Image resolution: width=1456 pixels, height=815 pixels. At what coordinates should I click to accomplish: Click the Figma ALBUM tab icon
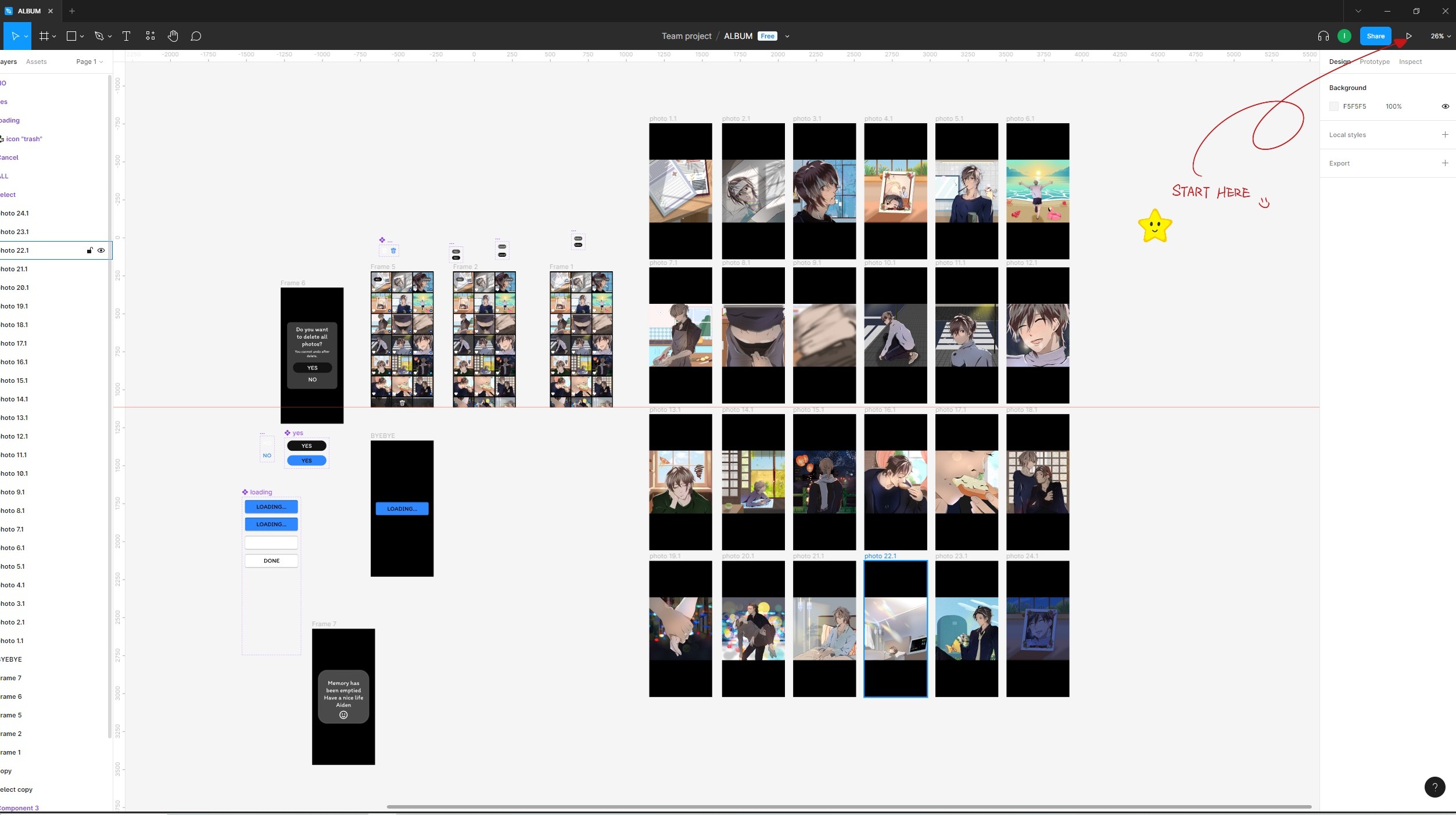(x=8, y=11)
